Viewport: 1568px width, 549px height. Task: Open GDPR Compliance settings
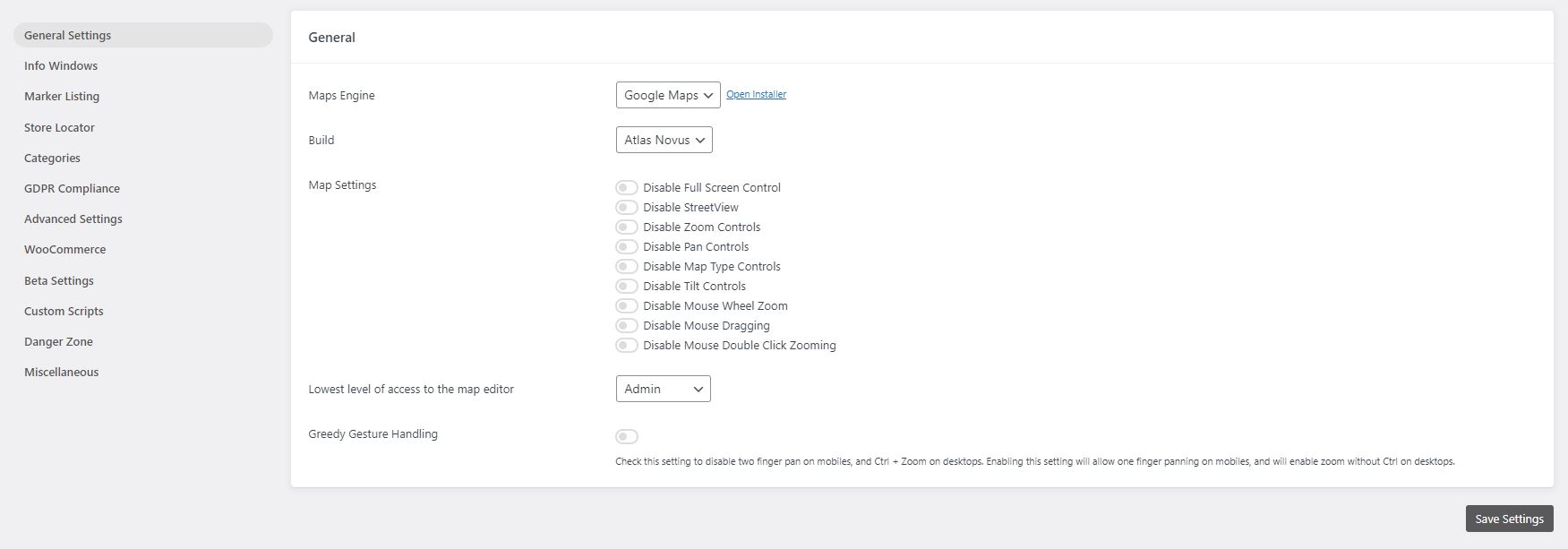click(x=72, y=188)
